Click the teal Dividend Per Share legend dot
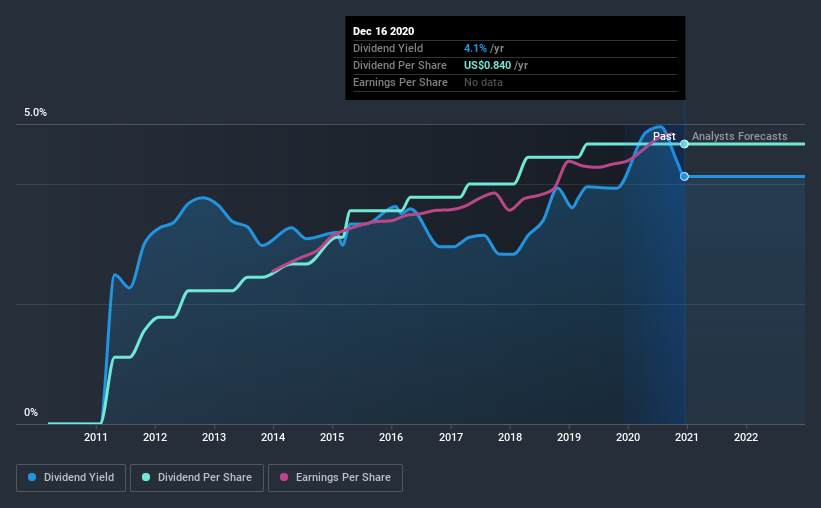 pyautogui.click(x=146, y=477)
